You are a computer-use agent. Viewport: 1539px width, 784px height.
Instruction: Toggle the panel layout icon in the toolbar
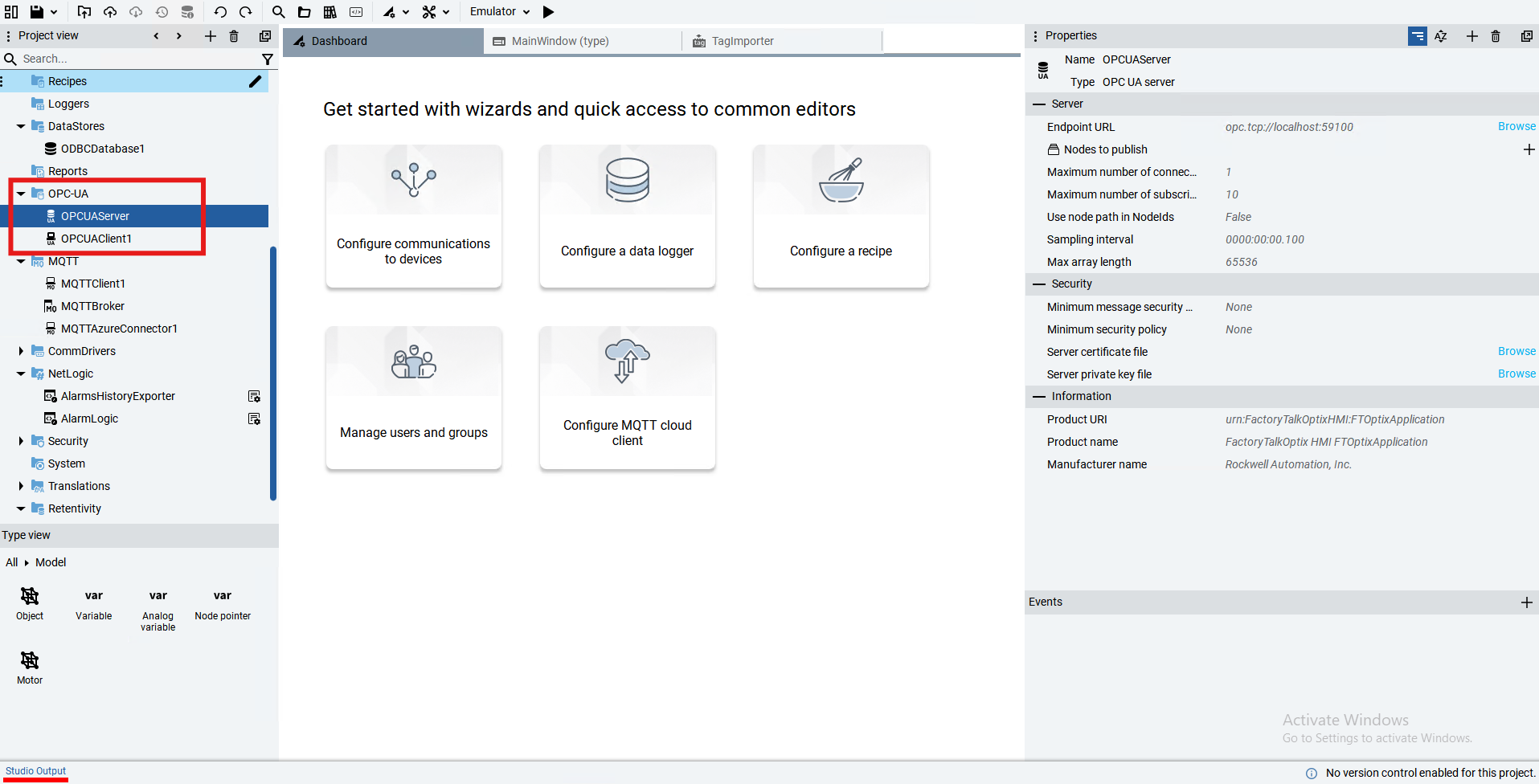click(11, 12)
